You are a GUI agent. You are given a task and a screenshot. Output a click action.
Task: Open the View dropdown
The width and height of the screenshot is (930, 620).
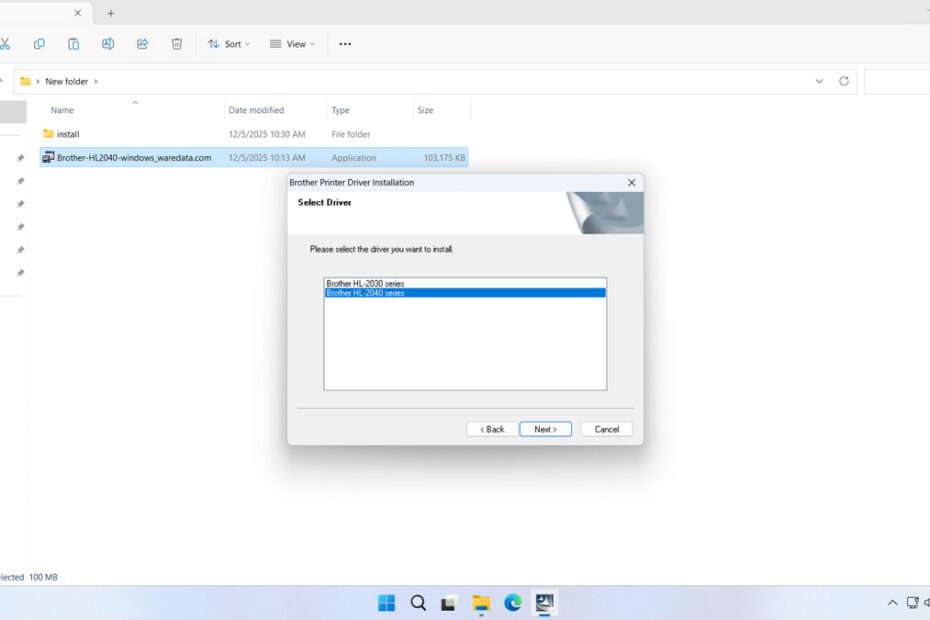point(291,44)
